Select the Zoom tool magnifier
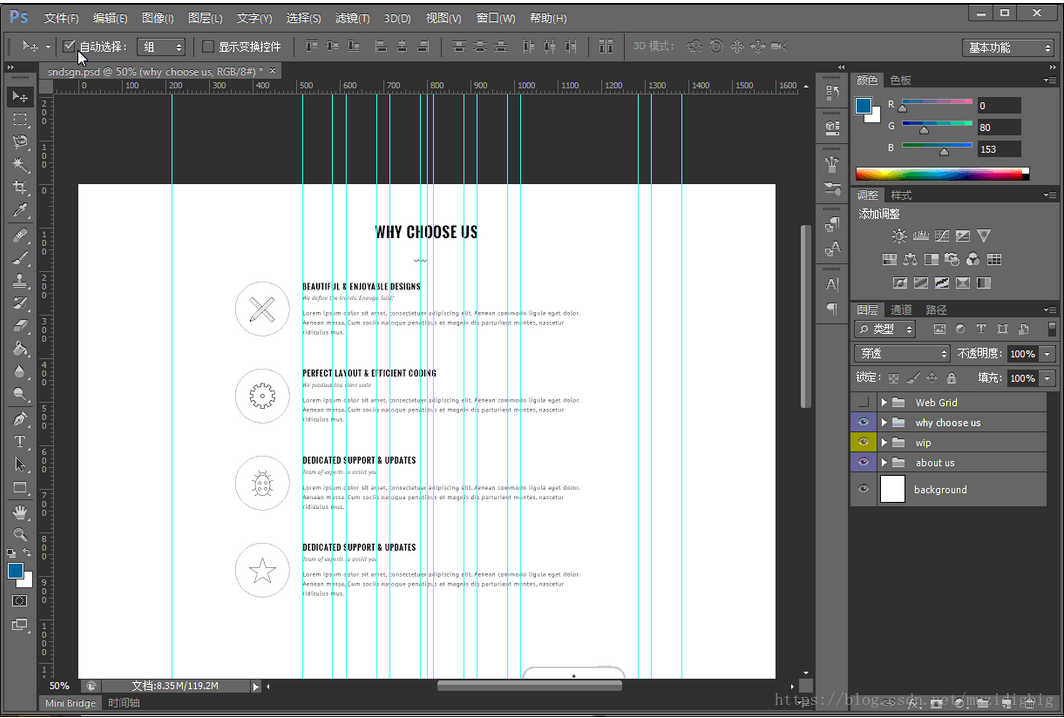This screenshot has height=718, width=1064. pyautogui.click(x=20, y=534)
